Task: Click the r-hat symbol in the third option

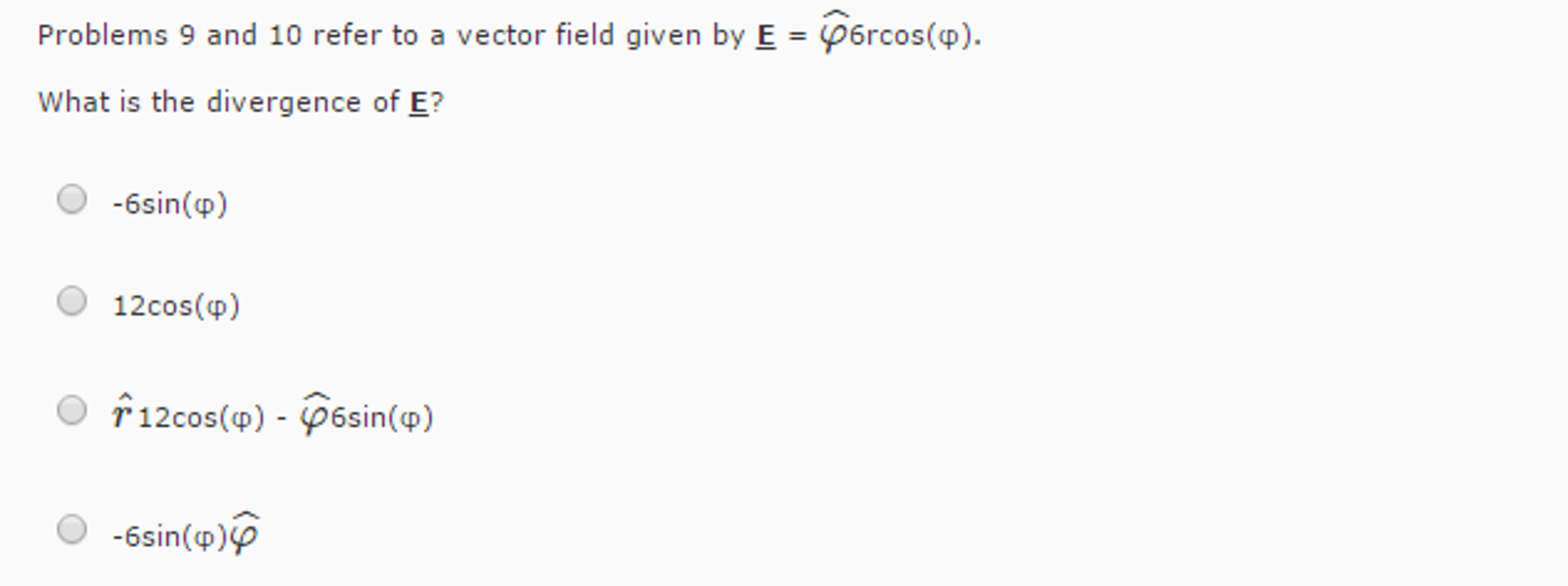Action: [123, 414]
